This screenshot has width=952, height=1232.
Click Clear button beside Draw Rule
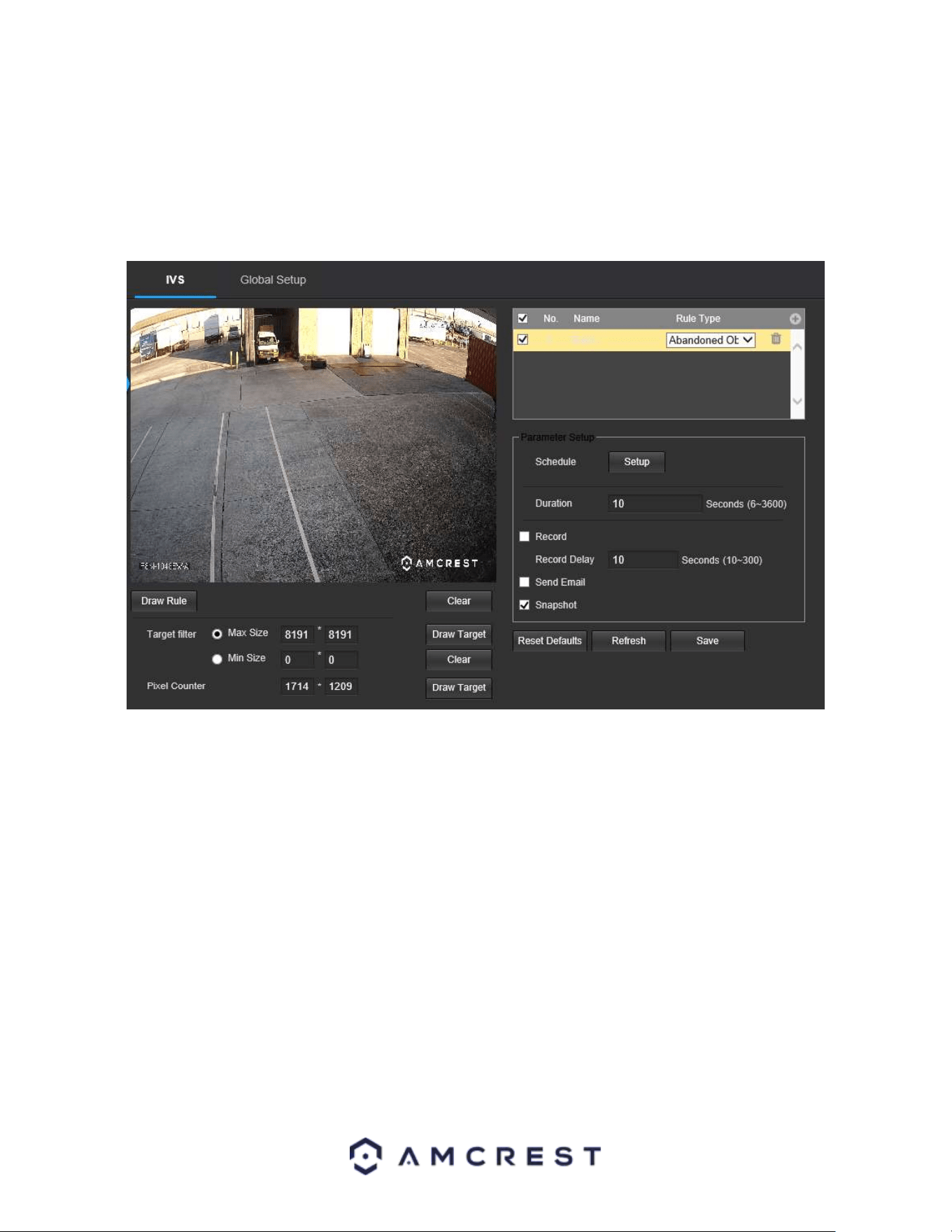pyautogui.click(x=459, y=601)
